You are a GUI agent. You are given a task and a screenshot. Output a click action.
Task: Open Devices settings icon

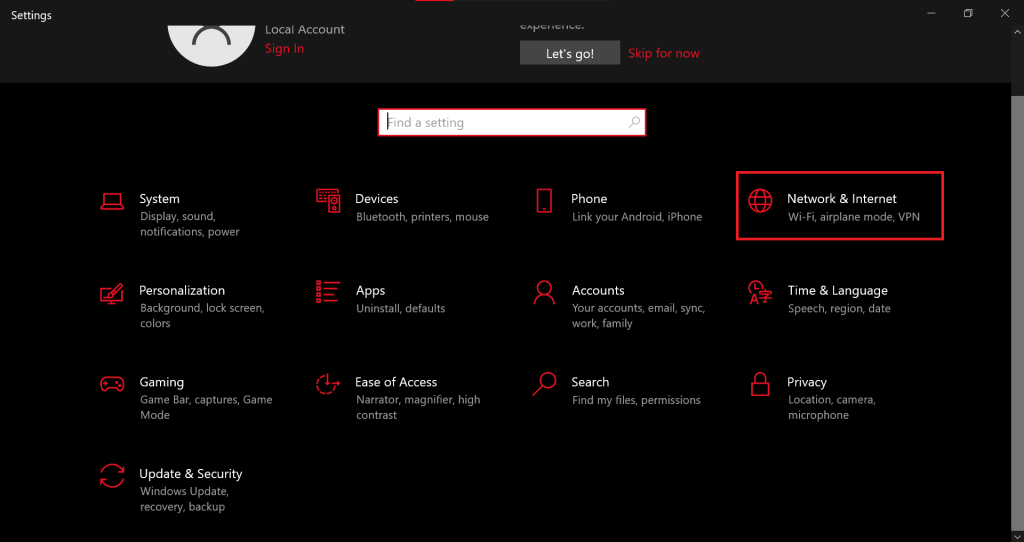pyautogui.click(x=328, y=201)
